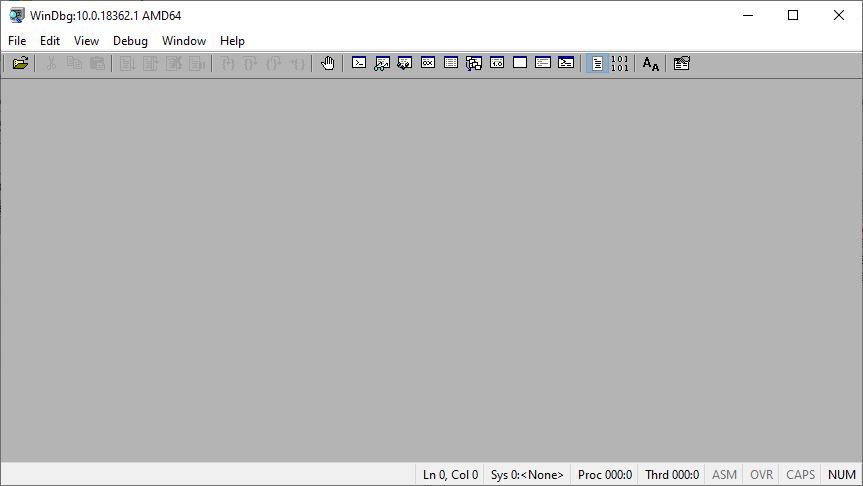Click the grayed-out Go toolbar icon
This screenshot has height=486, width=863.
pos(128,63)
